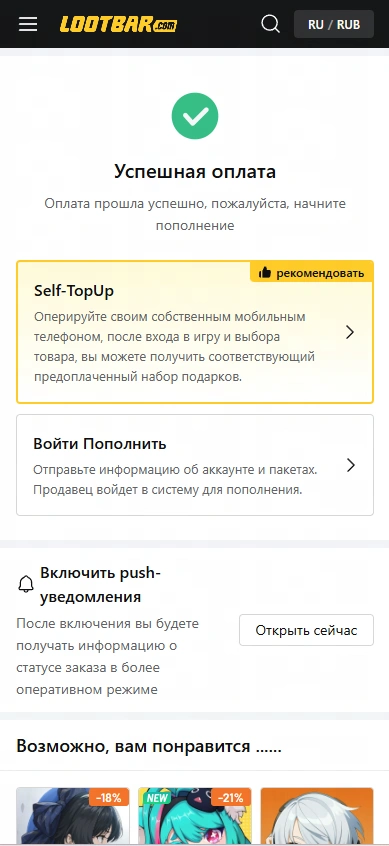Open the product thumbnail with -18% discount
This screenshot has height=846, width=389.
73,816
